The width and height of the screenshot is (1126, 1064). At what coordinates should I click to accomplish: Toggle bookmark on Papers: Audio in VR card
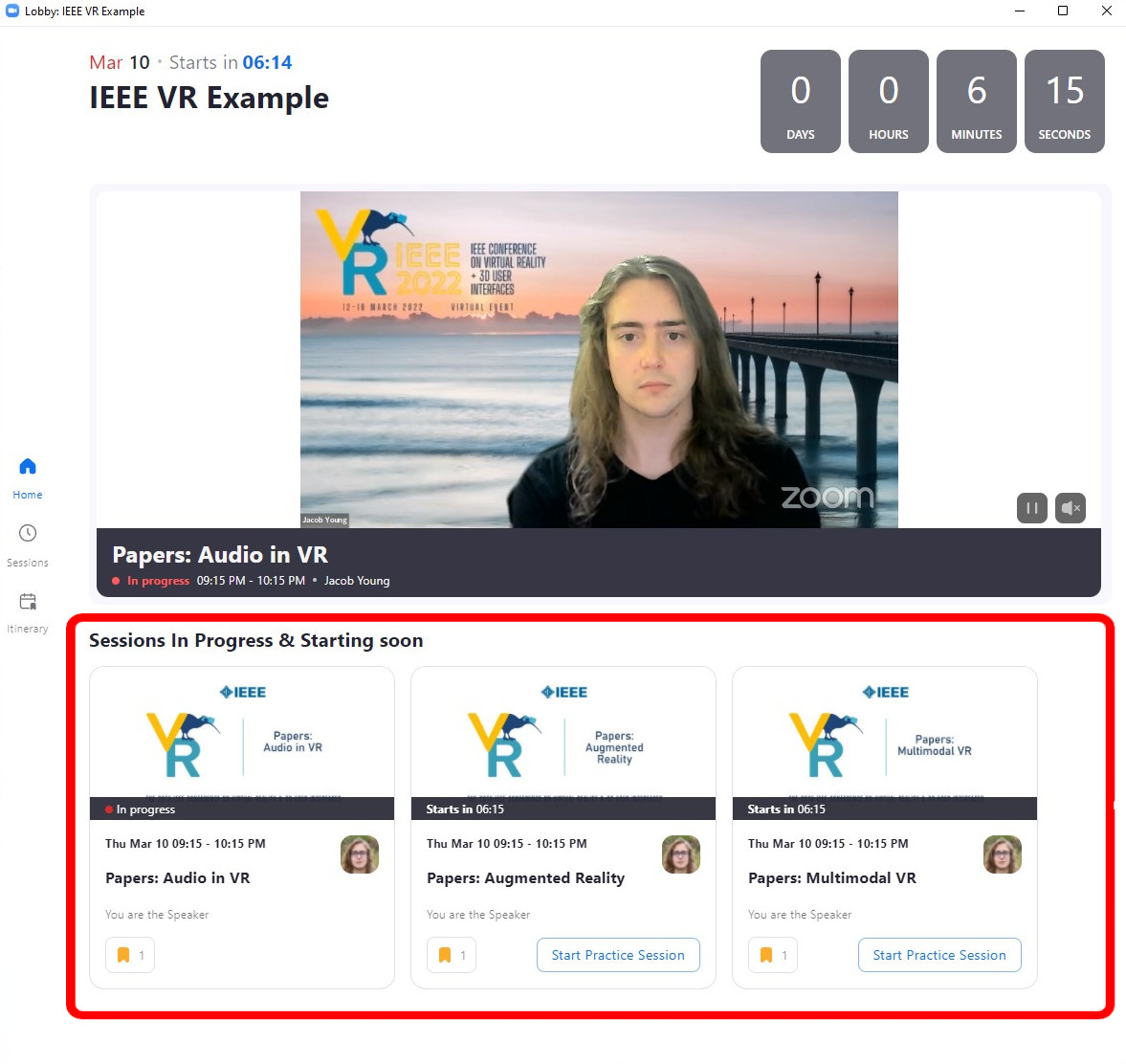[x=130, y=956]
